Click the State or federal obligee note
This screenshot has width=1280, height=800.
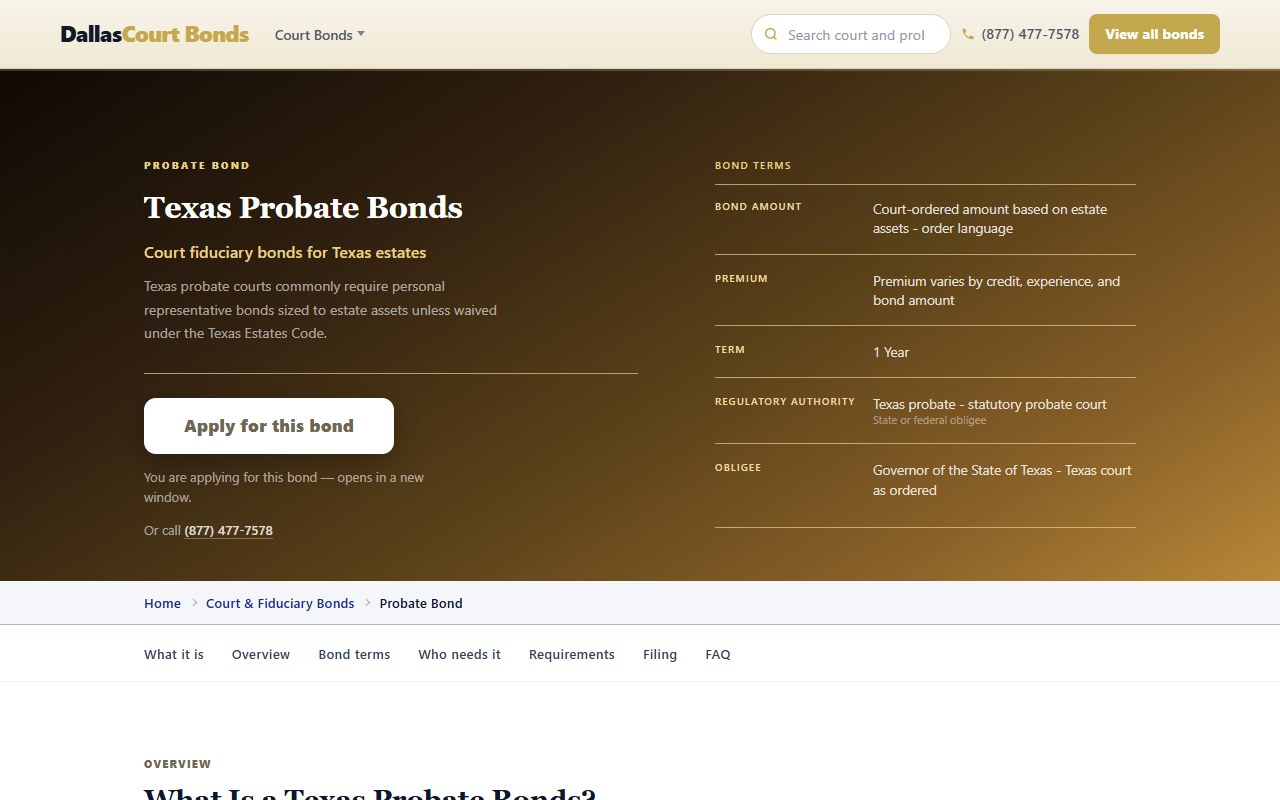(x=929, y=421)
